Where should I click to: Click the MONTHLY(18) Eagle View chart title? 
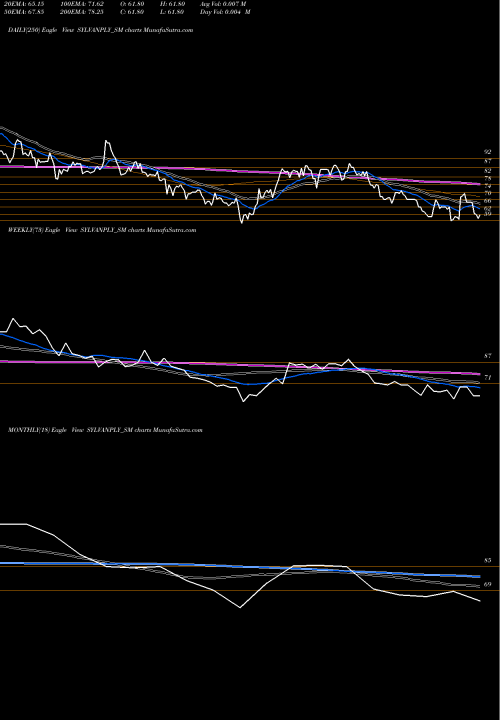click(105, 430)
